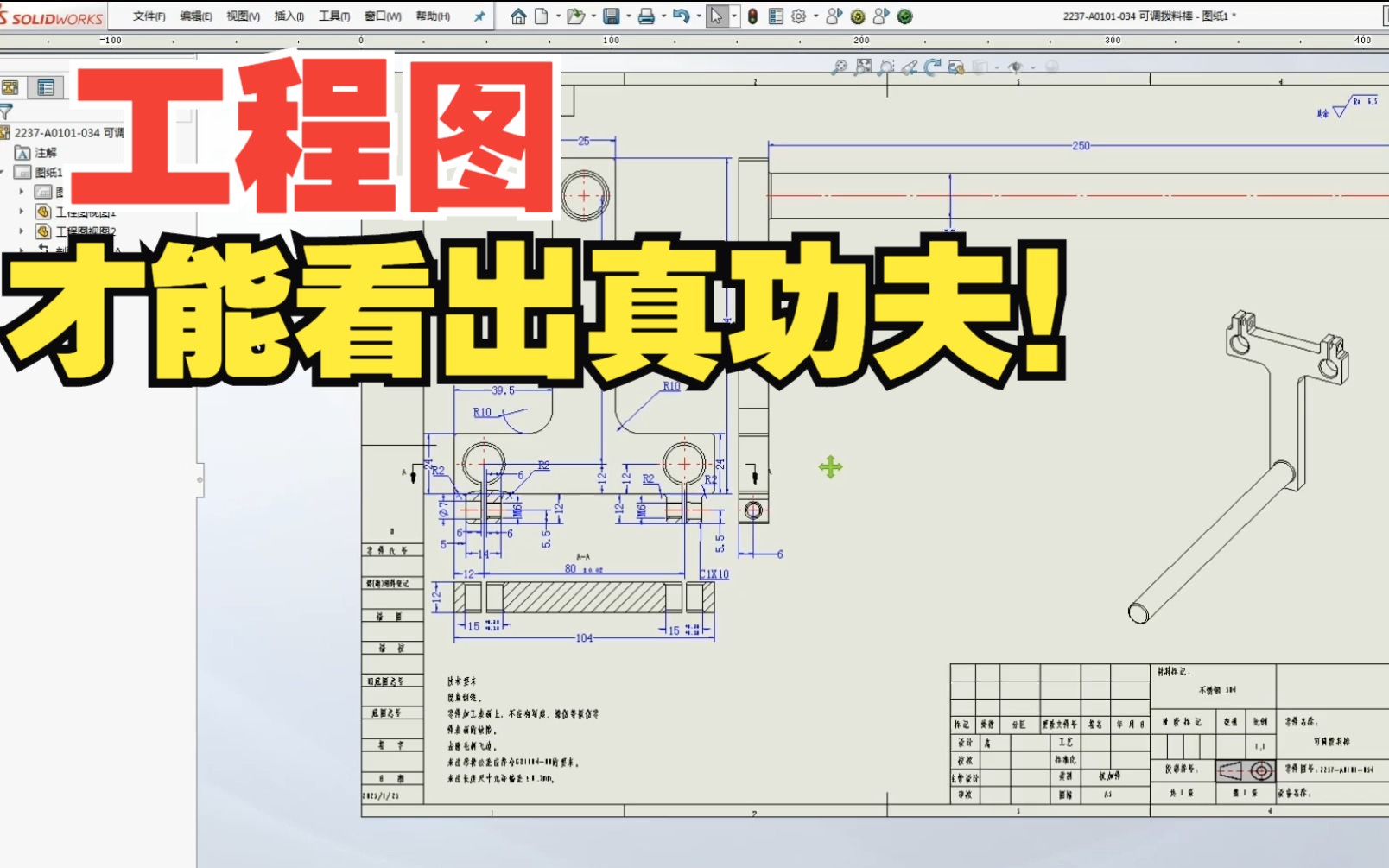
Task: Select the 80 dimension in section A-A
Action: 570,568
